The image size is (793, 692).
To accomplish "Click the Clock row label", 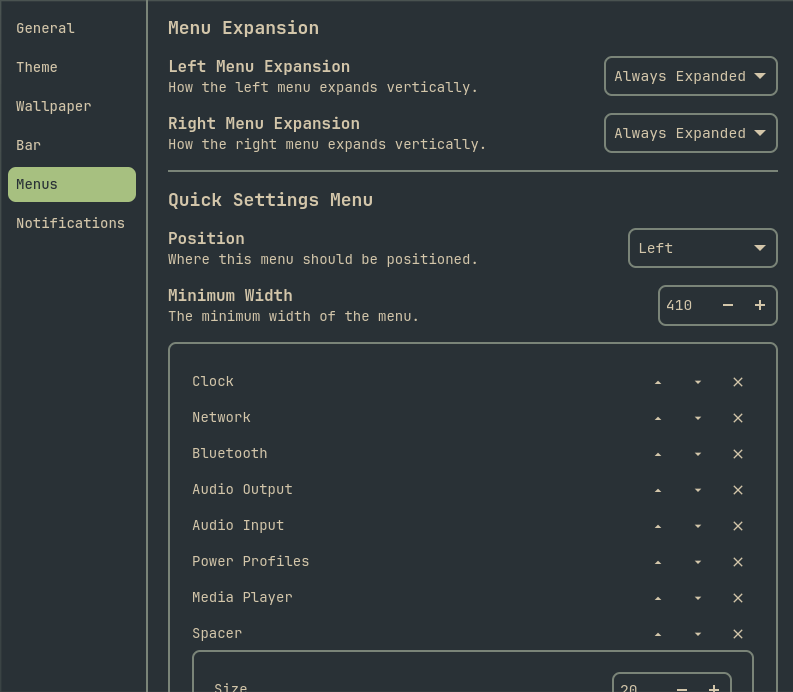I will pyautogui.click(x=213, y=381).
